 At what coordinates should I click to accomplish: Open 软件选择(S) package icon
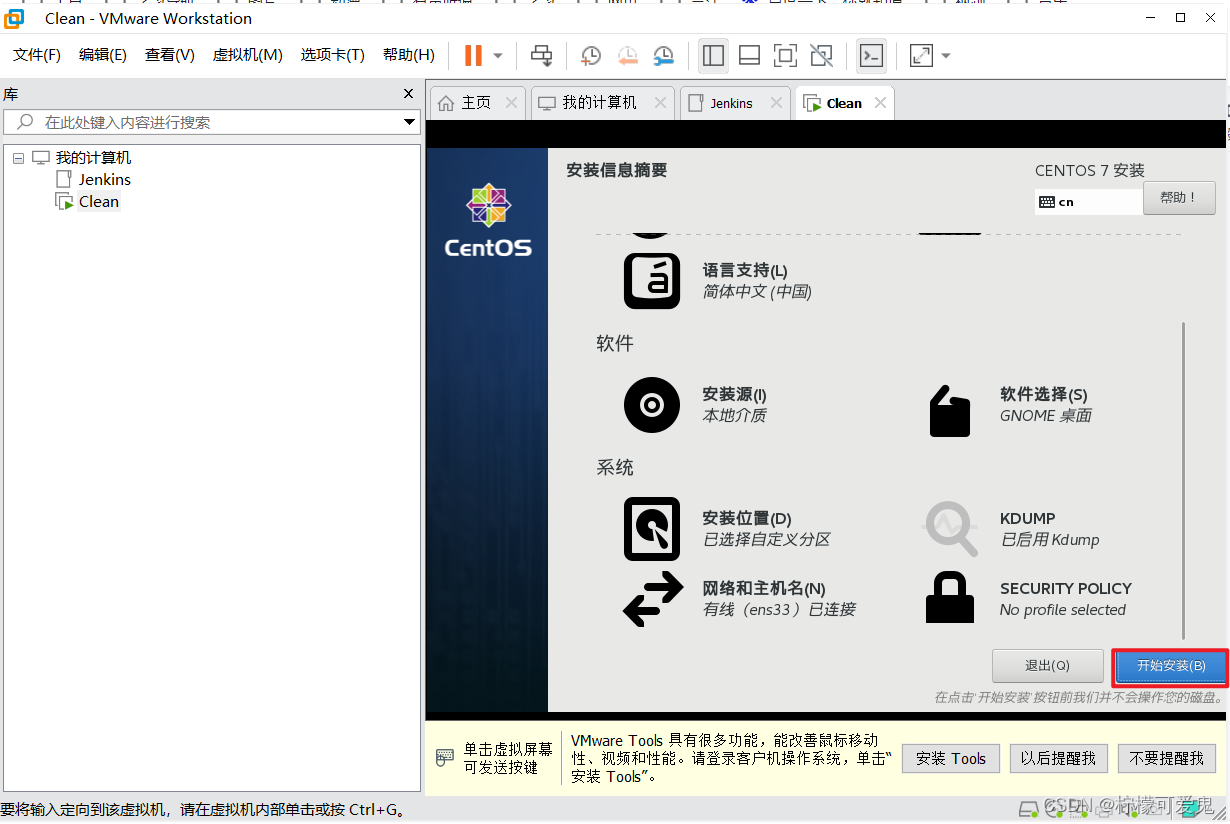point(949,410)
